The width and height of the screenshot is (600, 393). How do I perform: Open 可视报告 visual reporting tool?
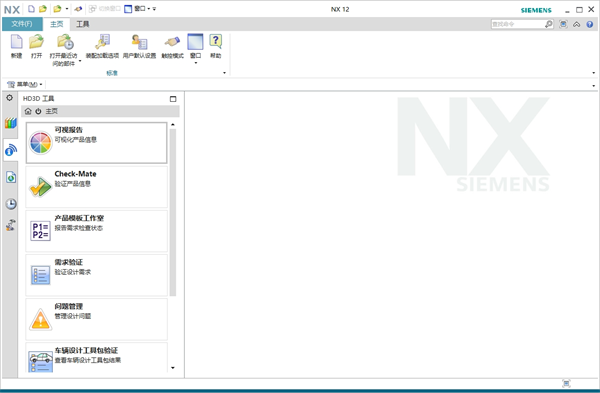point(96,143)
